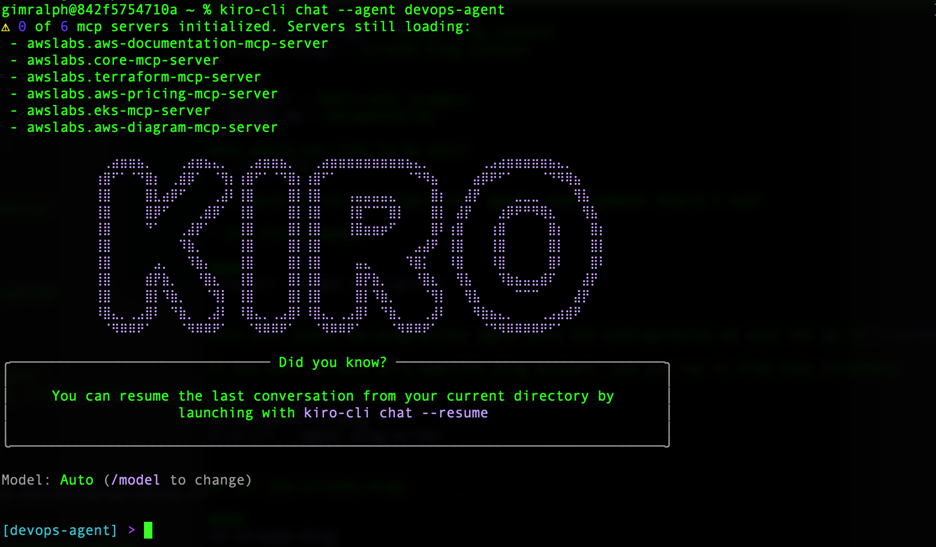Select the awslabs.aws-diagram-mcp-server line
The image size is (936, 547).
click(152, 128)
